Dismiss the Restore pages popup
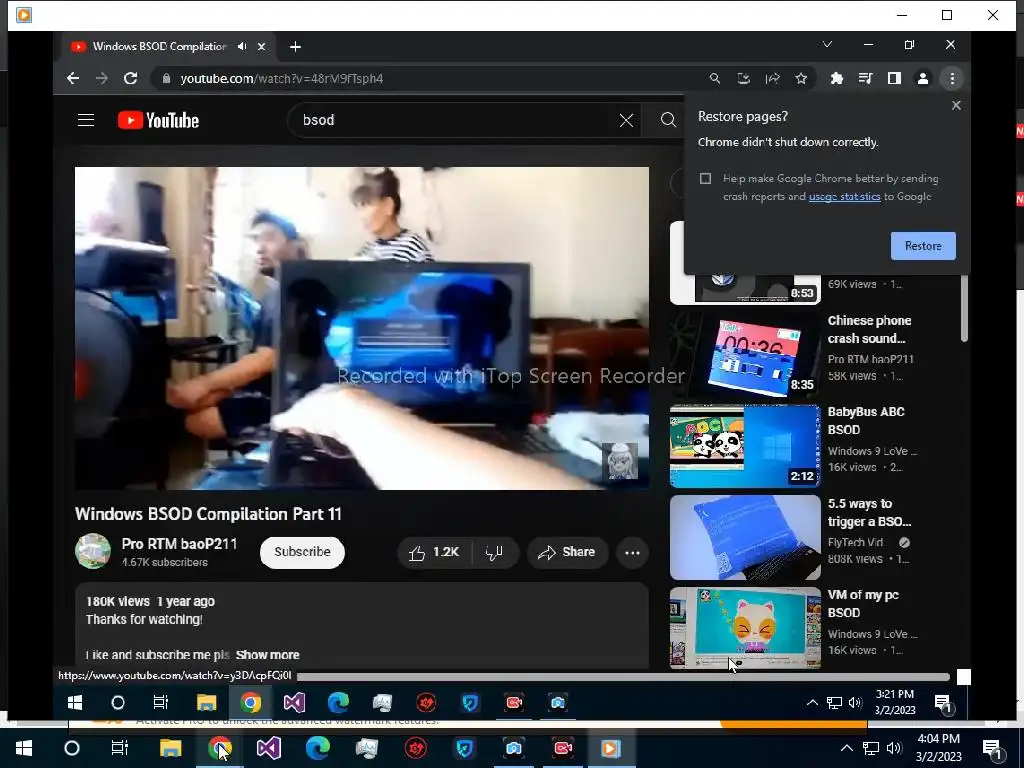Image resolution: width=1024 pixels, height=768 pixels. (x=956, y=105)
